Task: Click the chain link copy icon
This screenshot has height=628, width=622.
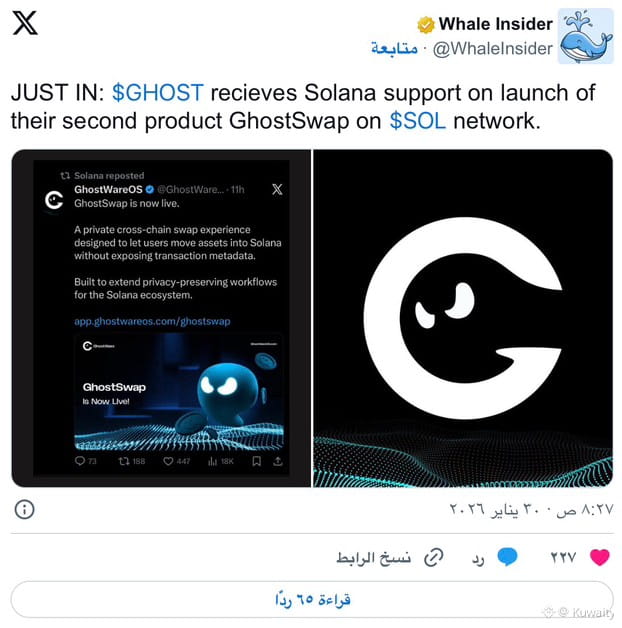Action: (x=433, y=558)
